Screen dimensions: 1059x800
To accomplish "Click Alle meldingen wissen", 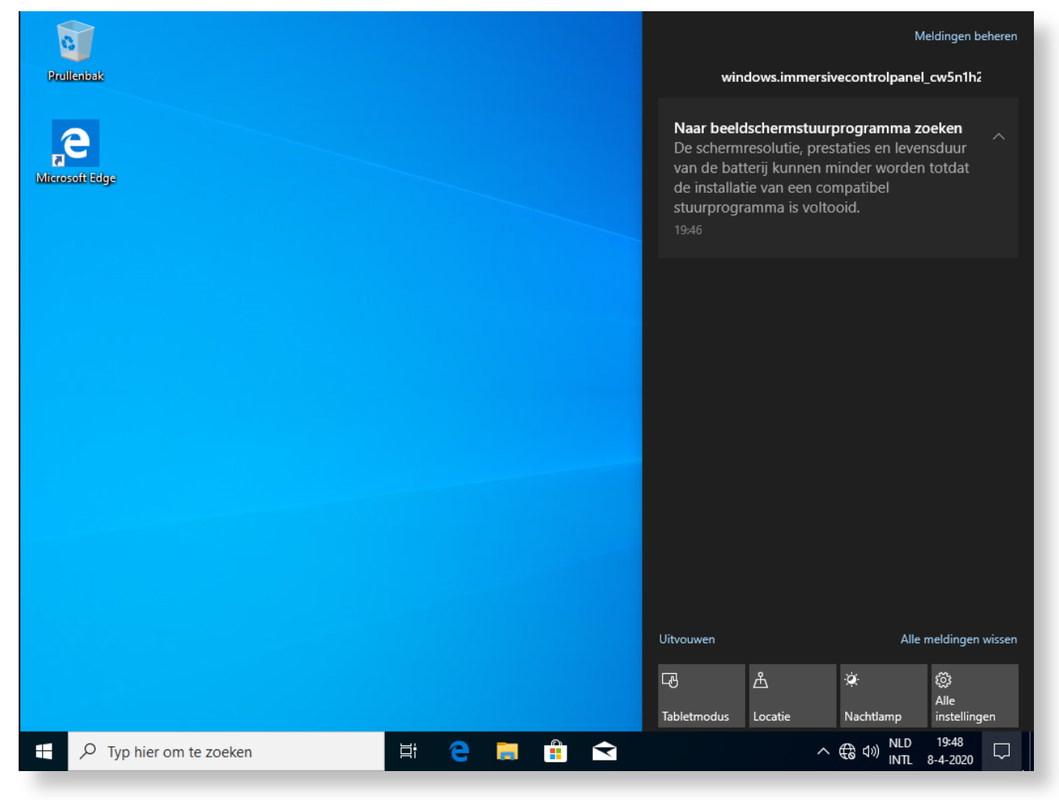I will pos(958,639).
